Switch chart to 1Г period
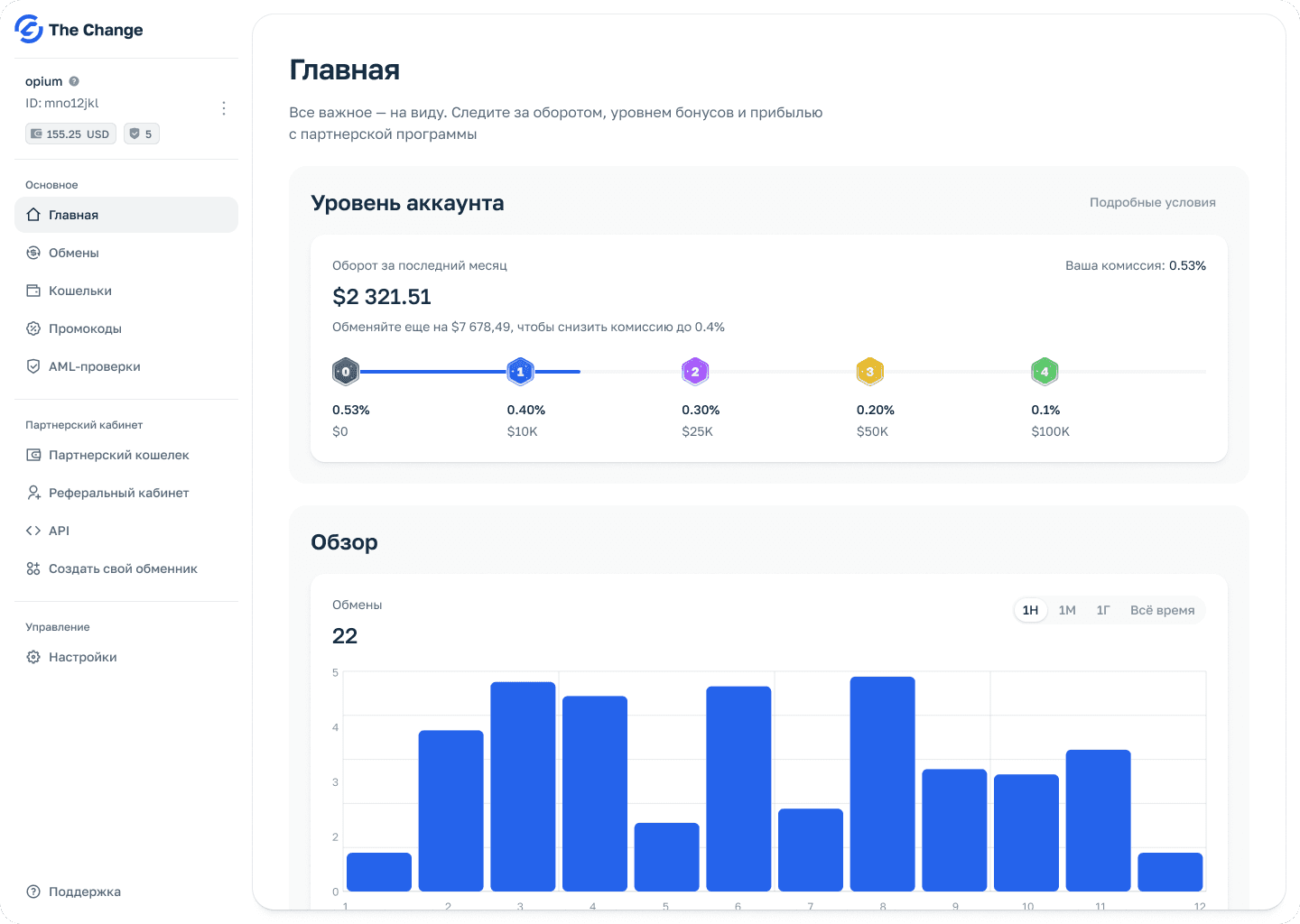The height and width of the screenshot is (924, 1300). [1103, 610]
